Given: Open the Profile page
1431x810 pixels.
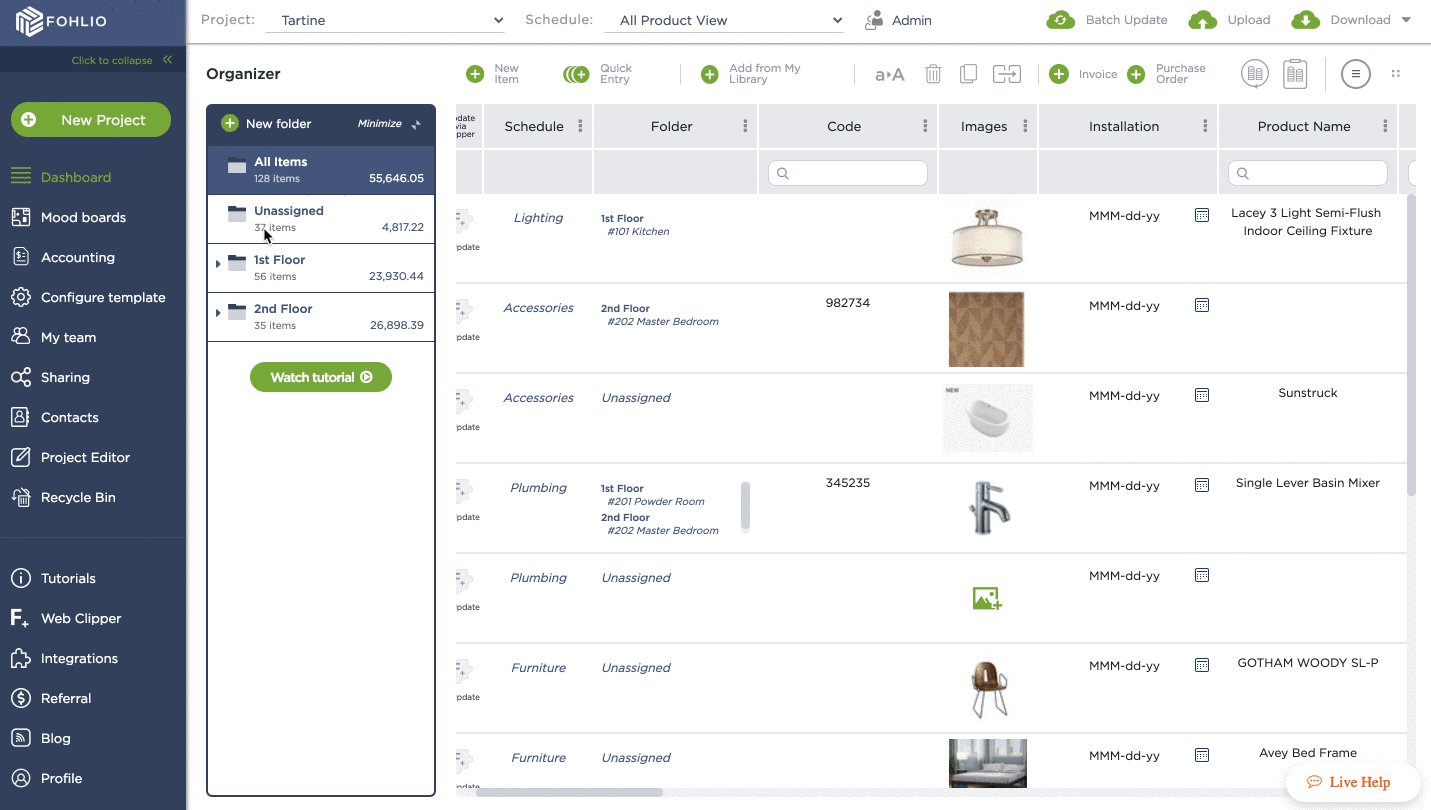Looking at the screenshot, I should [x=61, y=778].
